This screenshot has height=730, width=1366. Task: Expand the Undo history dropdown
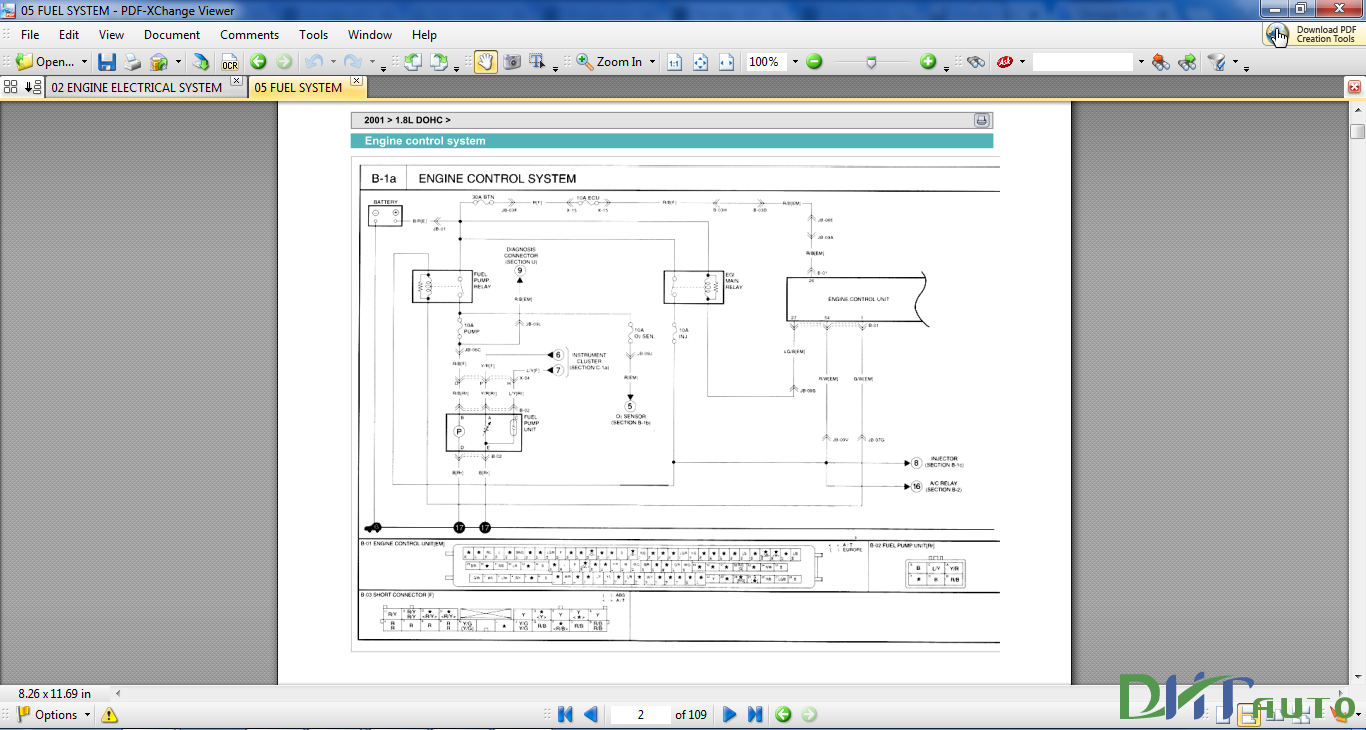(x=332, y=63)
